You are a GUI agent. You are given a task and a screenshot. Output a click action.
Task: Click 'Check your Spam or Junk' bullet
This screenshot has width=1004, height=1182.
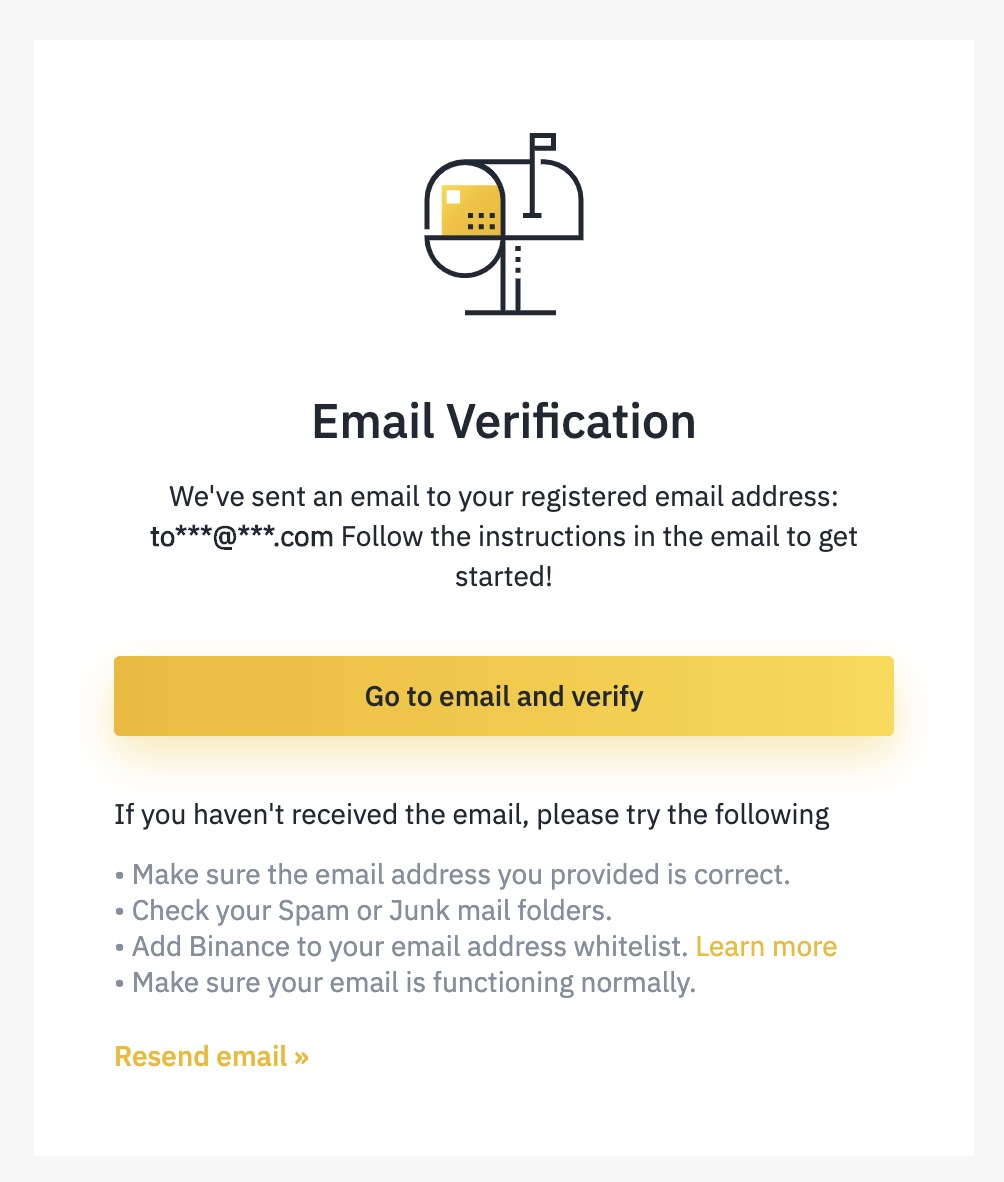pos(363,911)
